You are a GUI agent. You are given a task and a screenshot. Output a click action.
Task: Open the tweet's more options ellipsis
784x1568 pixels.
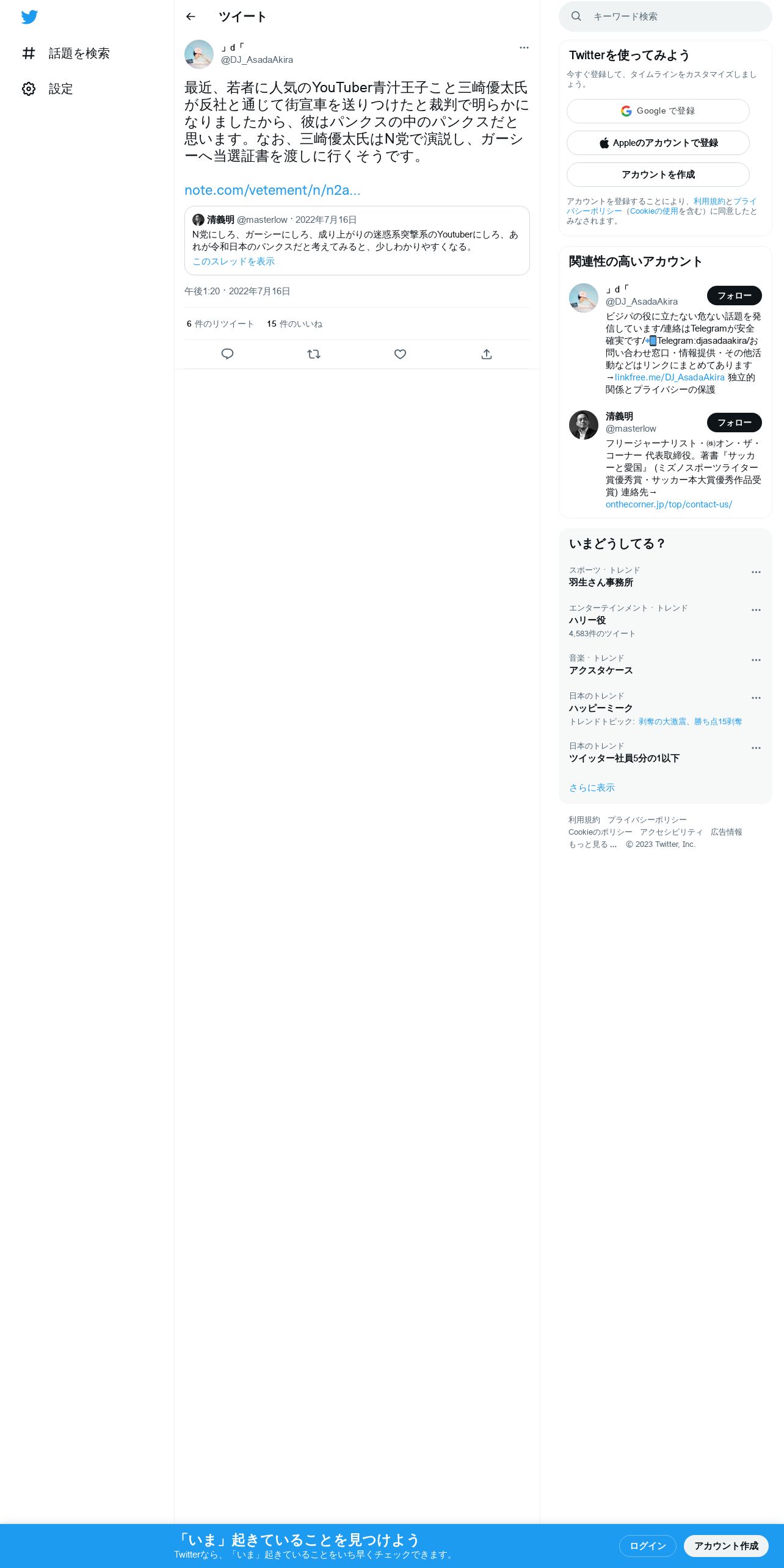(524, 48)
